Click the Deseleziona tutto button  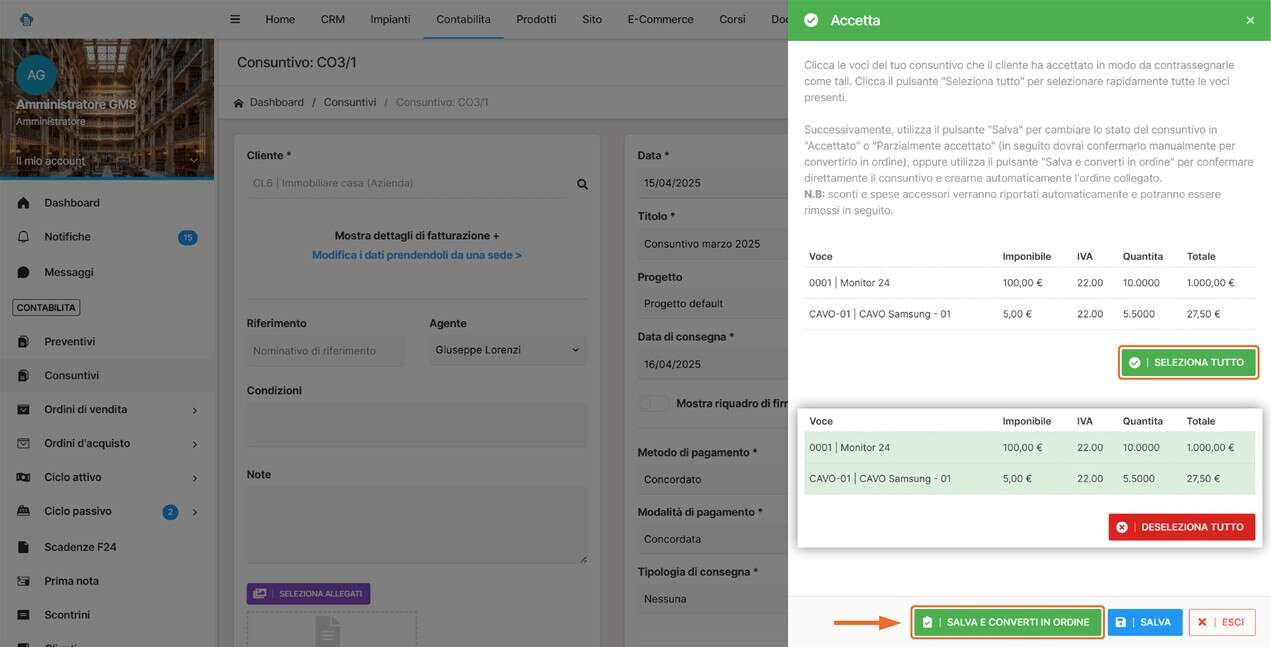[1182, 527]
